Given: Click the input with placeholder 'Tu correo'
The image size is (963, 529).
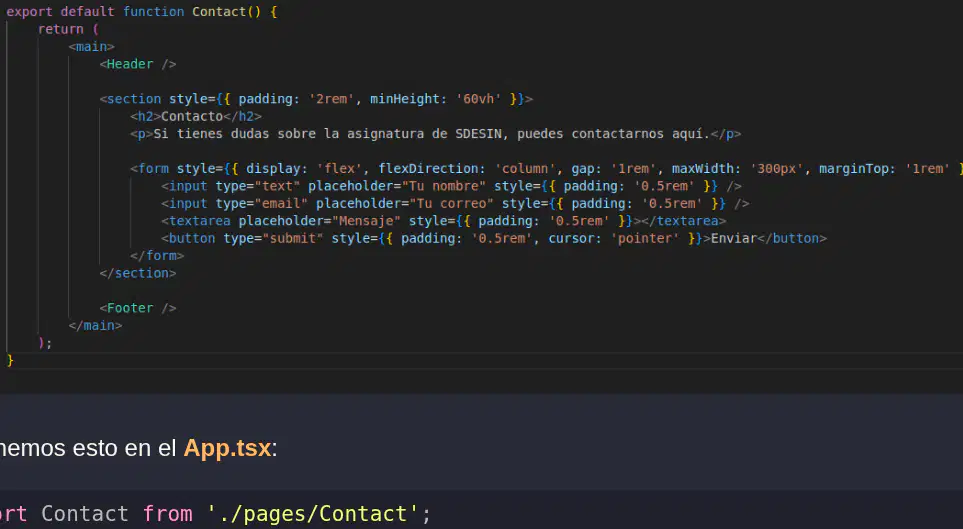Looking at the screenshot, I should click(455, 203).
